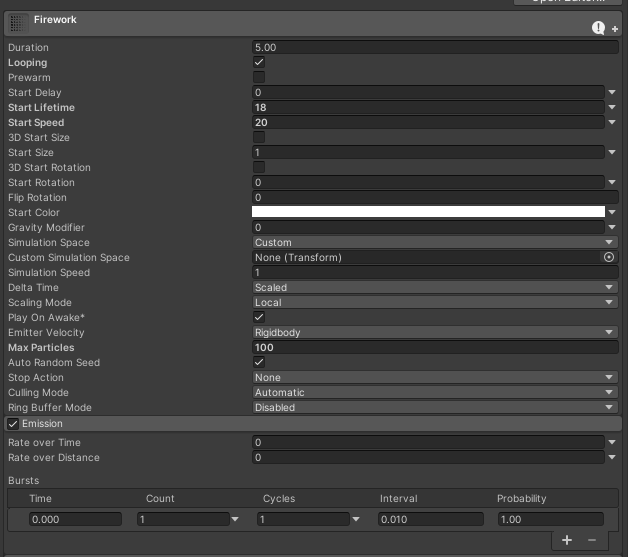Image resolution: width=628 pixels, height=557 pixels.
Task: Remove burst with the minus button
Action: click(x=592, y=540)
